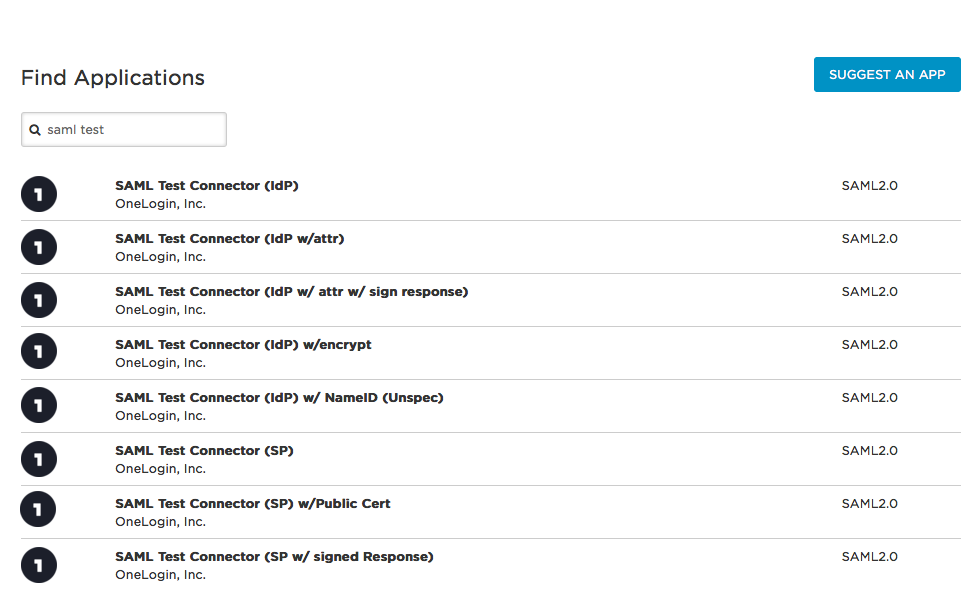Click the Suggest an App button
The image size is (965, 601).
point(887,74)
